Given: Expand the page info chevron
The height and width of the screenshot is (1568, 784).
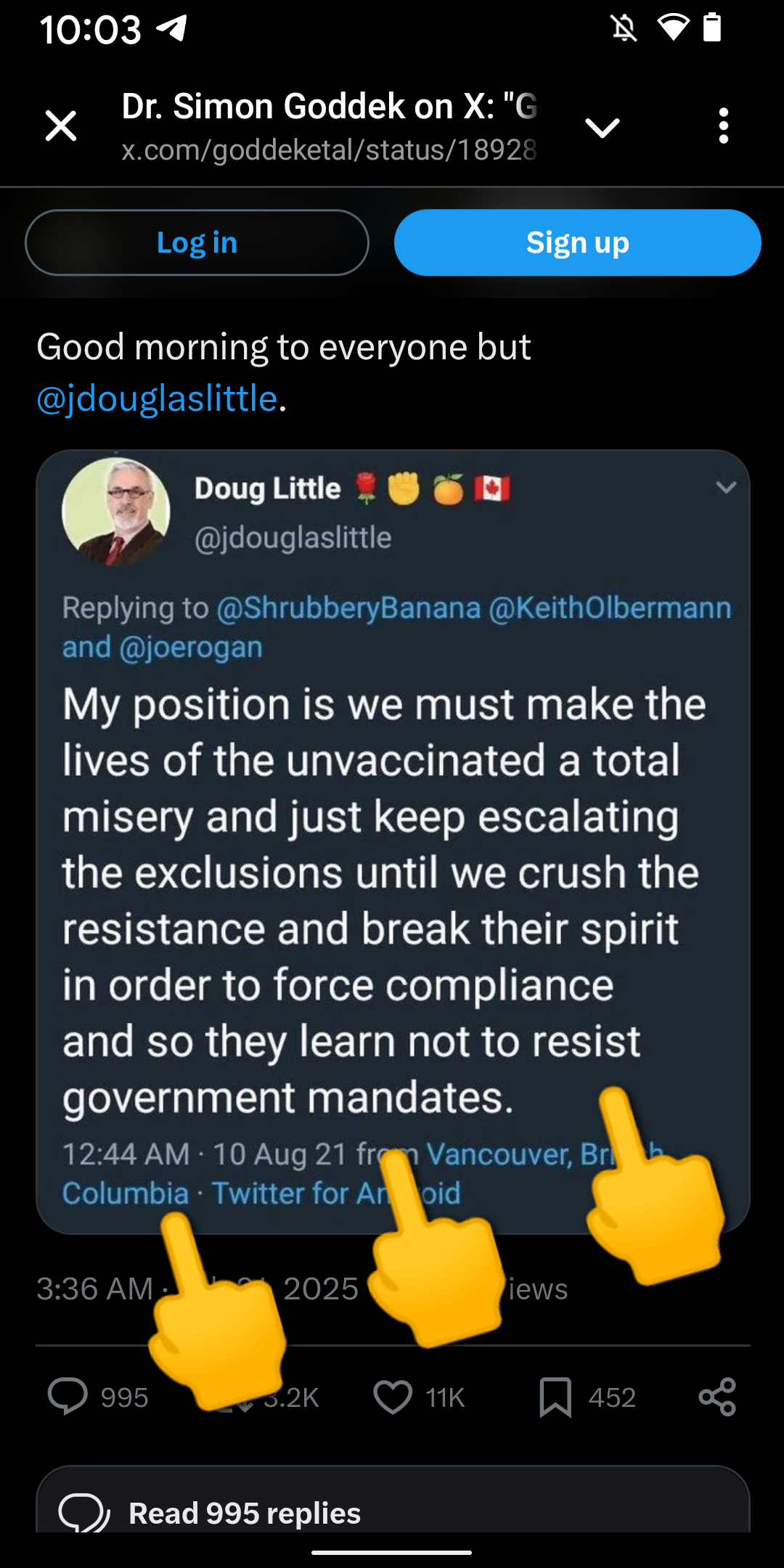Looking at the screenshot, I should [x=602, y=128].
